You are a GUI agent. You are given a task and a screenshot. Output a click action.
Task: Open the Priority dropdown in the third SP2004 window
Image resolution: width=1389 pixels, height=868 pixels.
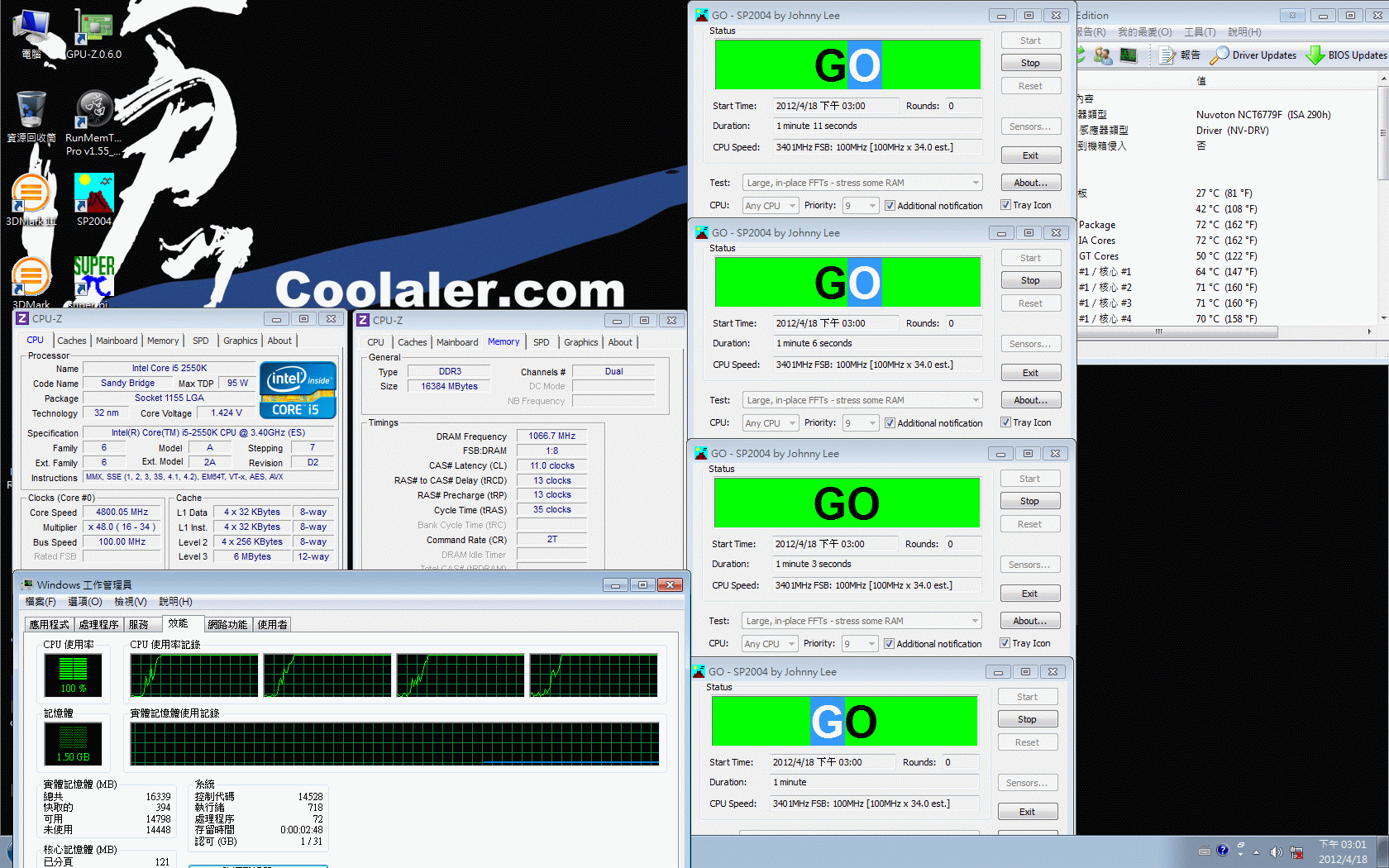coord(859,643)
